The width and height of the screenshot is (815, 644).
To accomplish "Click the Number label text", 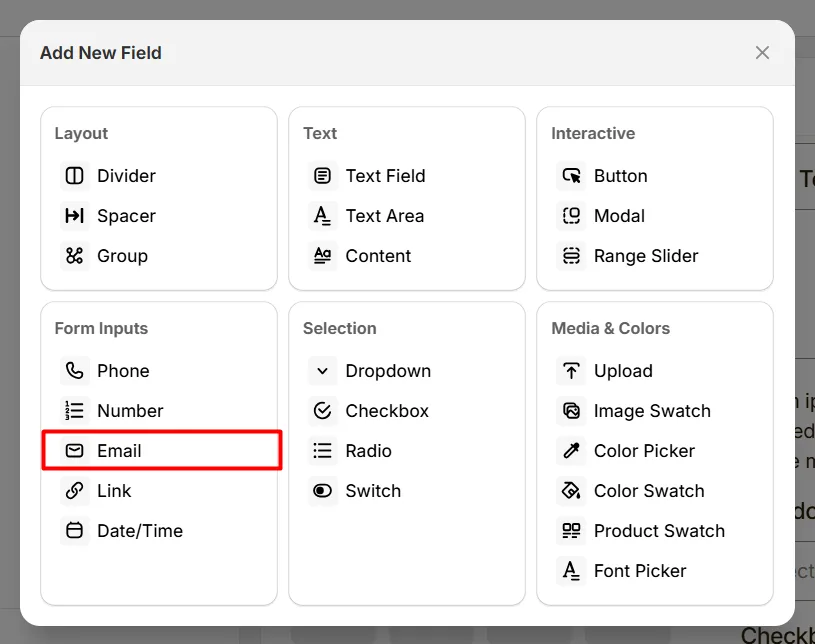I will tap(130, 411).
